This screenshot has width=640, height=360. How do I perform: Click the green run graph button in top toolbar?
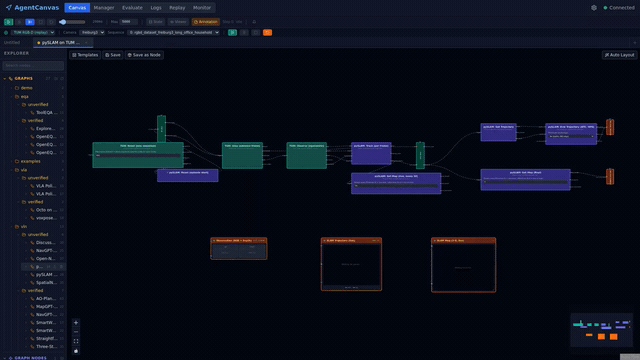coord(8,22)
